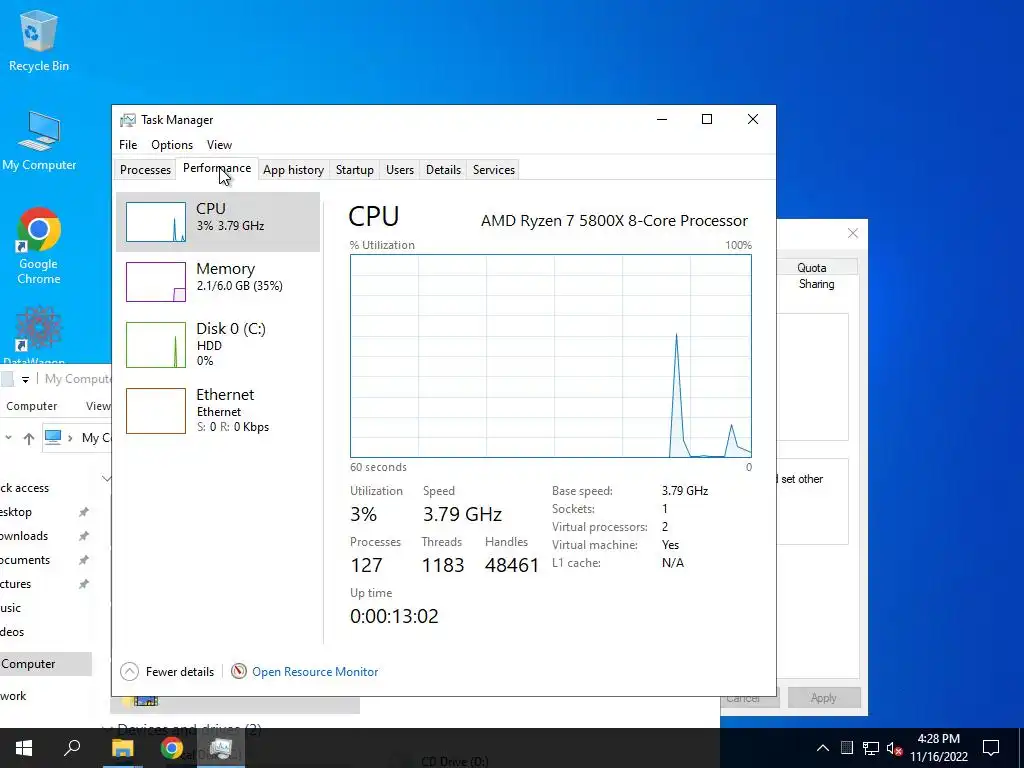Switch to the Processes tab

click(145, 170)
